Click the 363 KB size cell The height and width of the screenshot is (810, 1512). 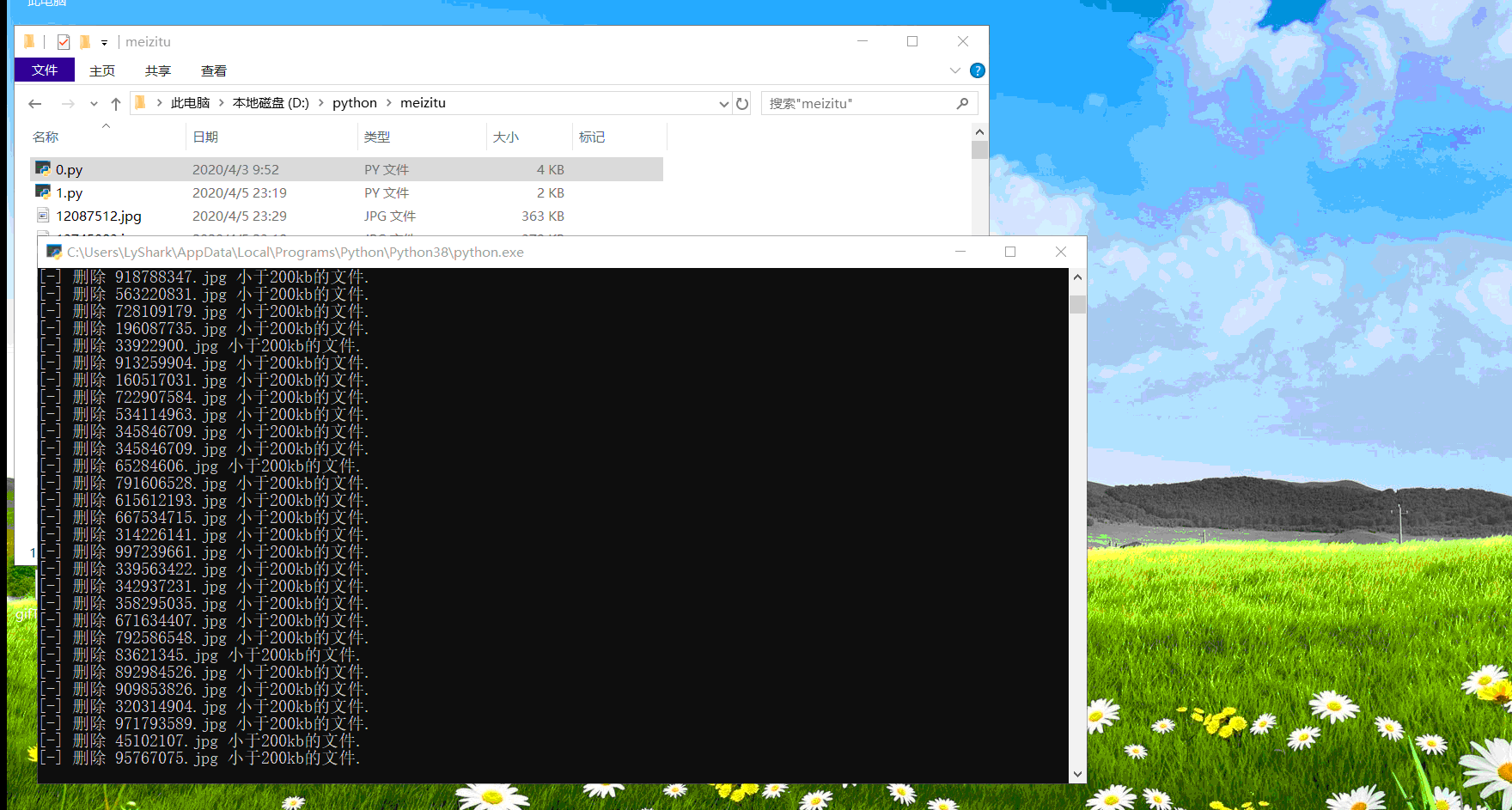click(x=543, y=216)
